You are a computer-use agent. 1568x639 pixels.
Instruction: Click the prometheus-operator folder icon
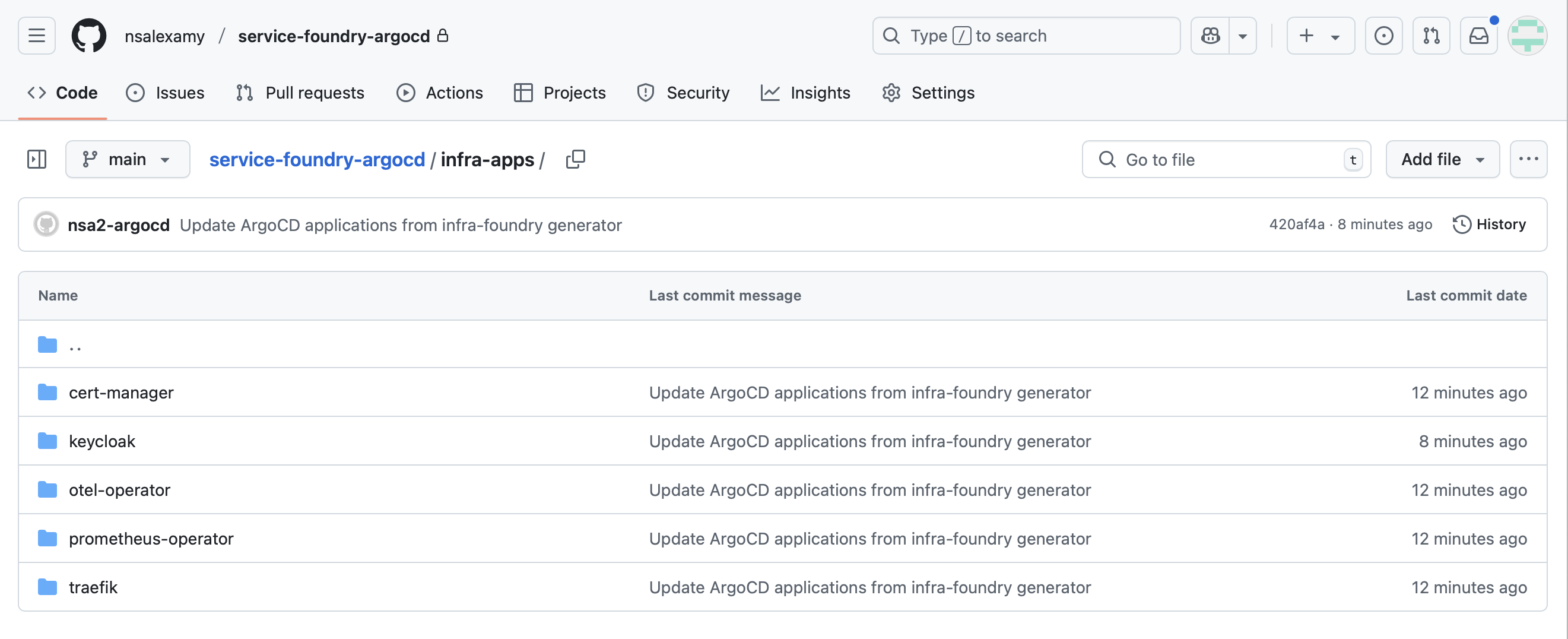(47, 539)
